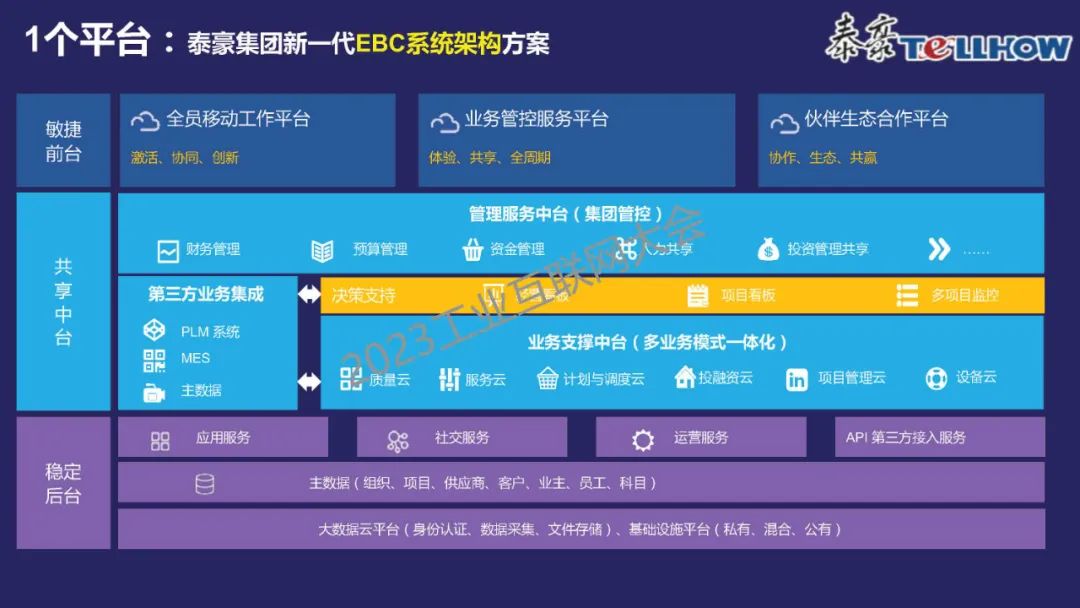Viewport: 1080px width, 608px height.
Task: Click the 项目管理云 LinkedIn-style icon
Action: click(797, 379)
